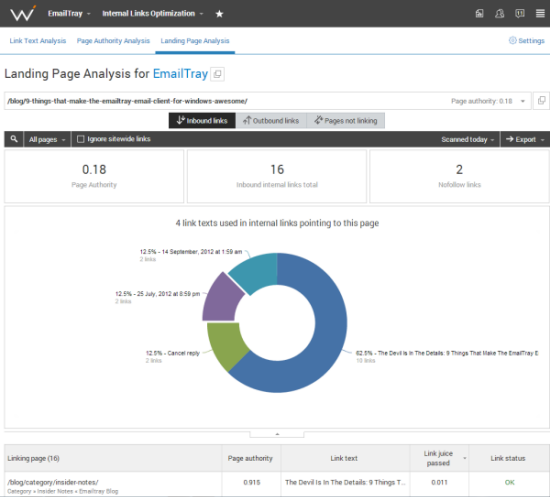Click the Settings link
Screen dimensions: 550x497
point(531,41)
